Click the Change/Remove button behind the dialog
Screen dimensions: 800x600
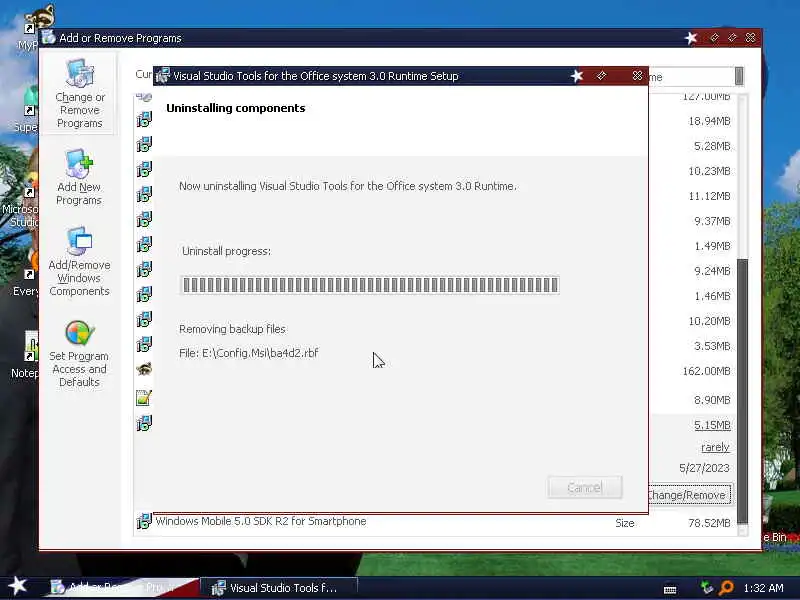[689, 495]
